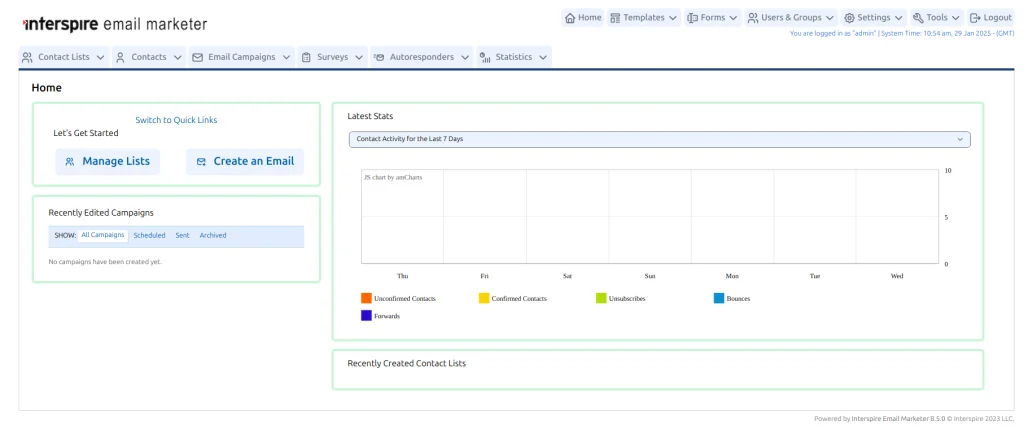Expand the Users & Groups chevron
The height and width of the screenshot is (443, 1024).
pyautogui.click(x=830, y=18)
